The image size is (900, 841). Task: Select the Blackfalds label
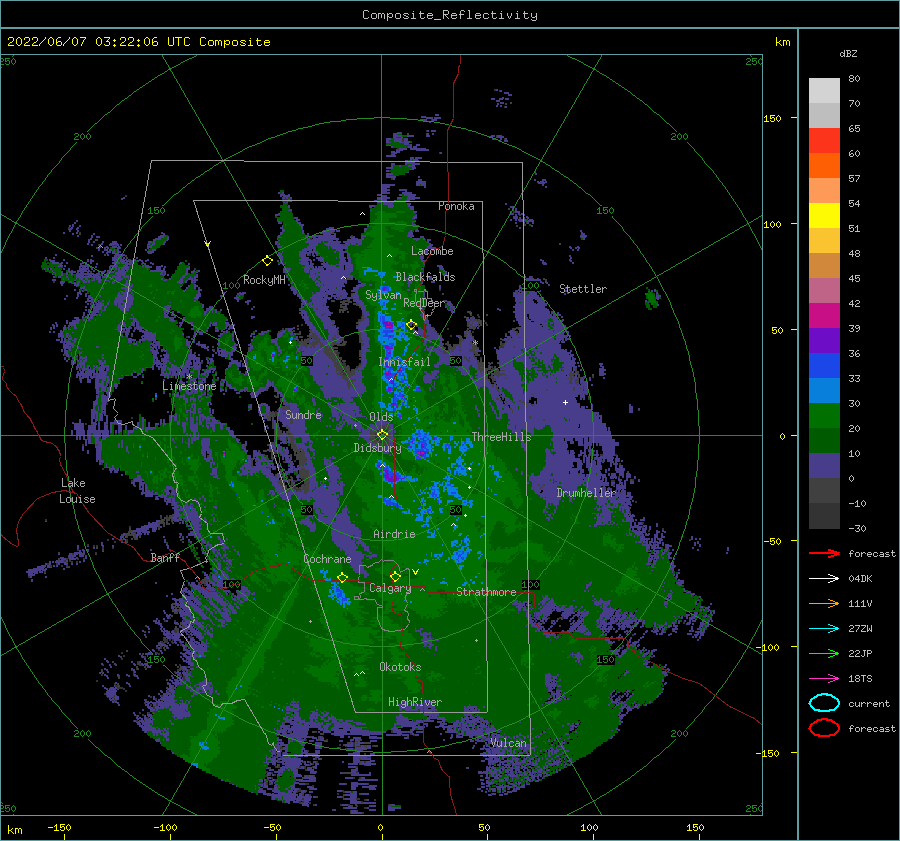coord(425,277)
